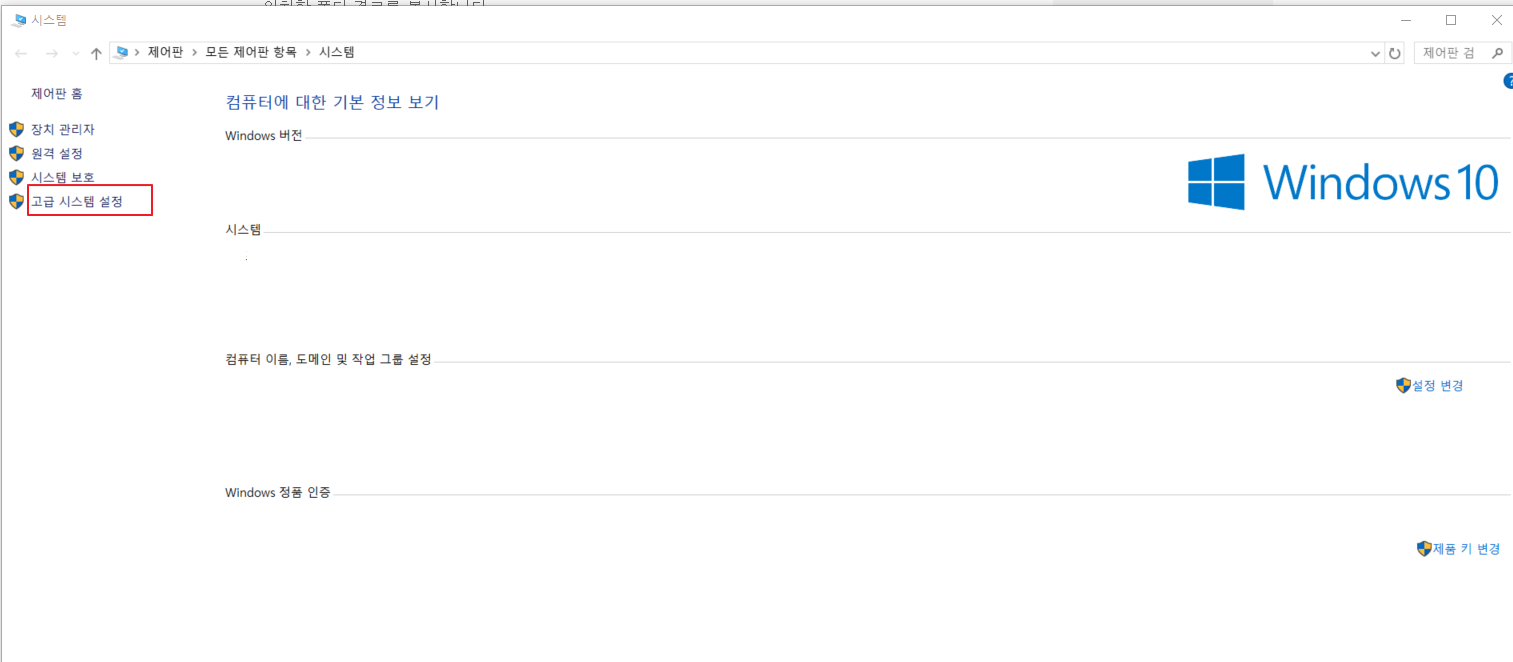Click the shield icon next to 장치 관리자
1513x662 pixels.
pyautogui.click(x=16, y=129)
